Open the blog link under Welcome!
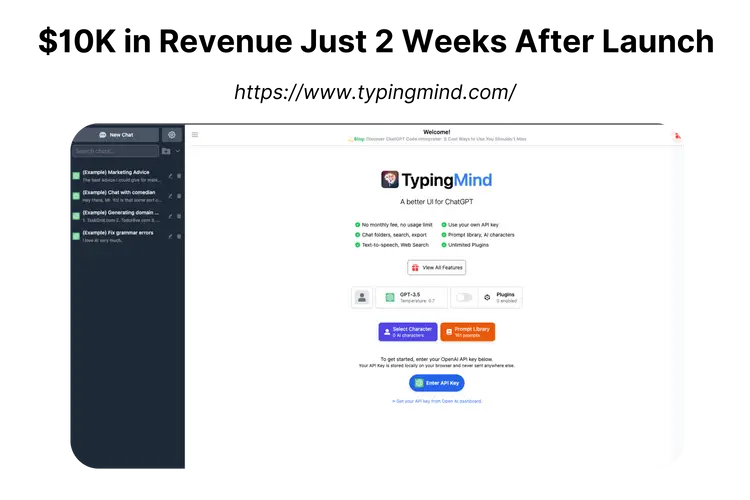Viewport: 750px width, 500px height. (437, 139)
